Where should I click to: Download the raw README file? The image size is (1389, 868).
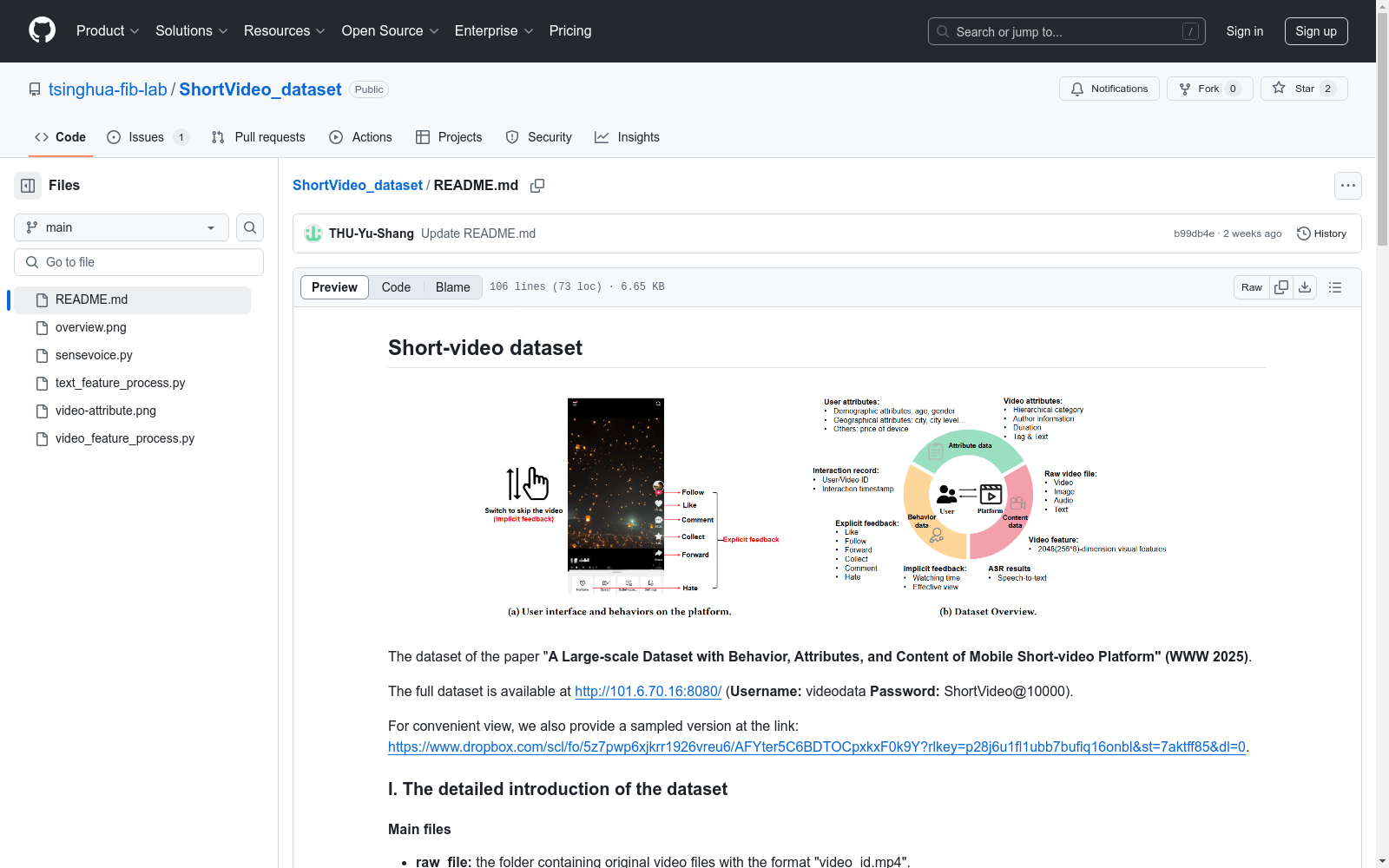(1305, 287)
